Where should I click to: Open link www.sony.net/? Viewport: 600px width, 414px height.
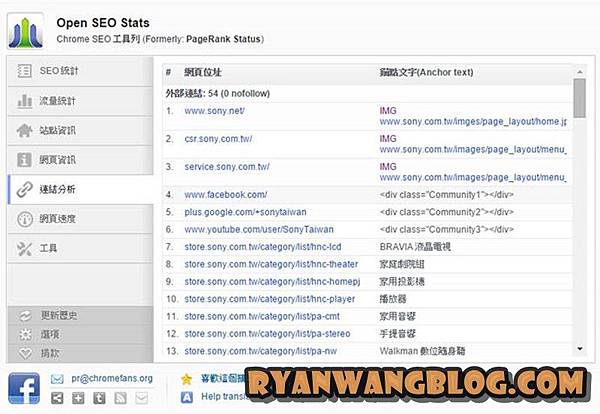[x=214, y=111]
